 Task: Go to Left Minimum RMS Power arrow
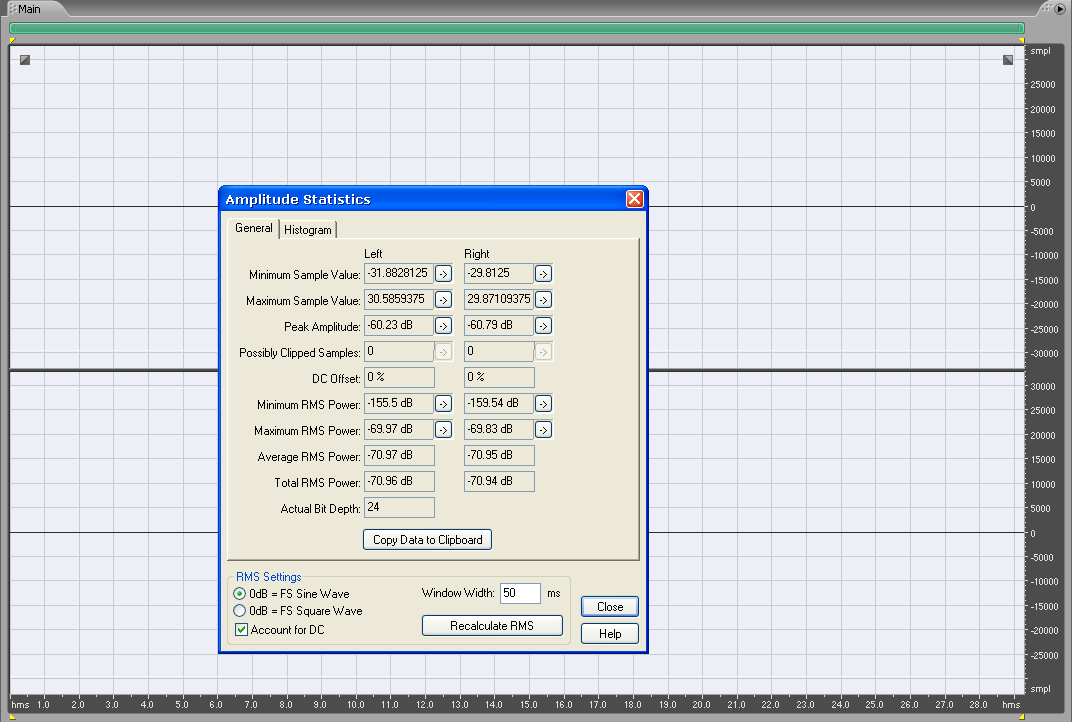pos(443,404)
